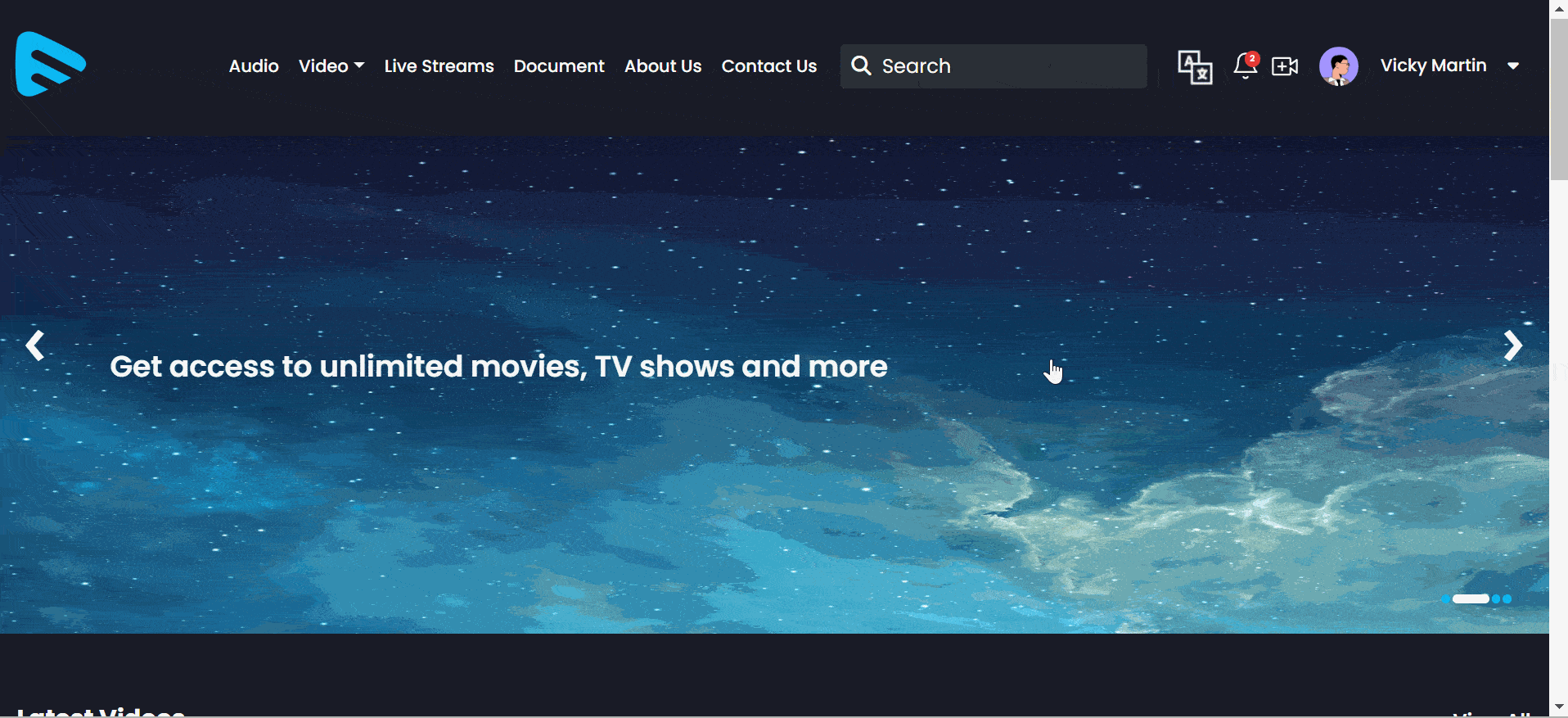This screenshot has height=718, width=1568.
Task: Select the active white carousel indicator
Action: (1471, 599)
